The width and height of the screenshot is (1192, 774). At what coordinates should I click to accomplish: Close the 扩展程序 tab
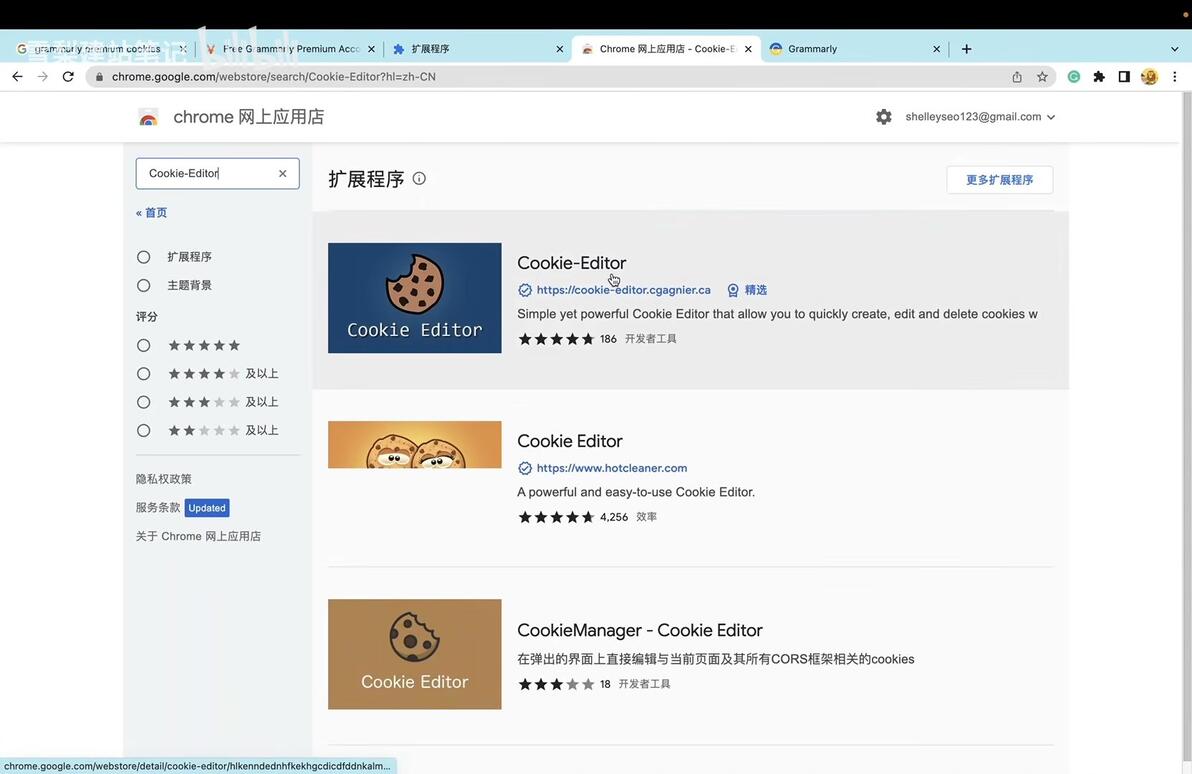560,49
